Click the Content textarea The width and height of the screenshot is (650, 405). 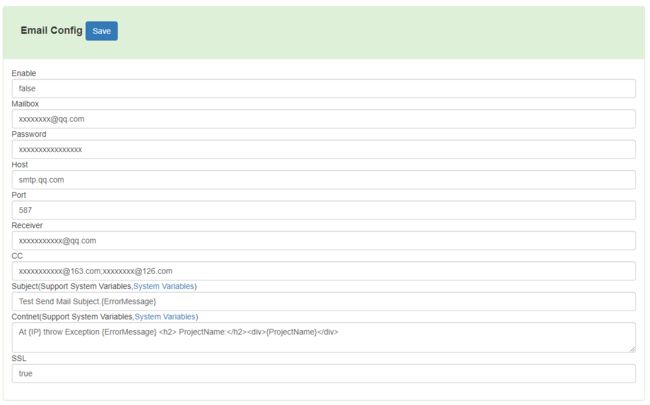pos(323,337)
